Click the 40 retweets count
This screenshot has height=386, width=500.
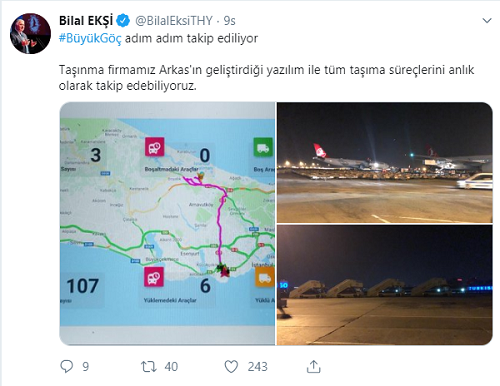pos(171,367)
